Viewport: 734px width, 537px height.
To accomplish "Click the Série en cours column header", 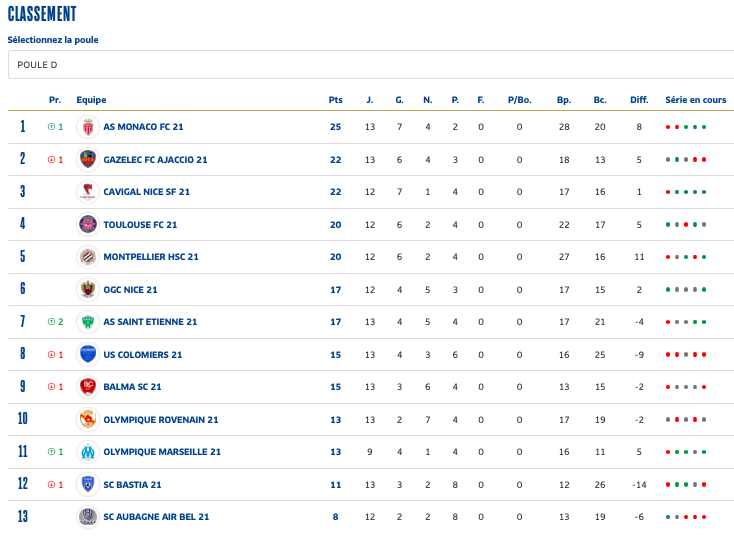I will pos(695,100).
